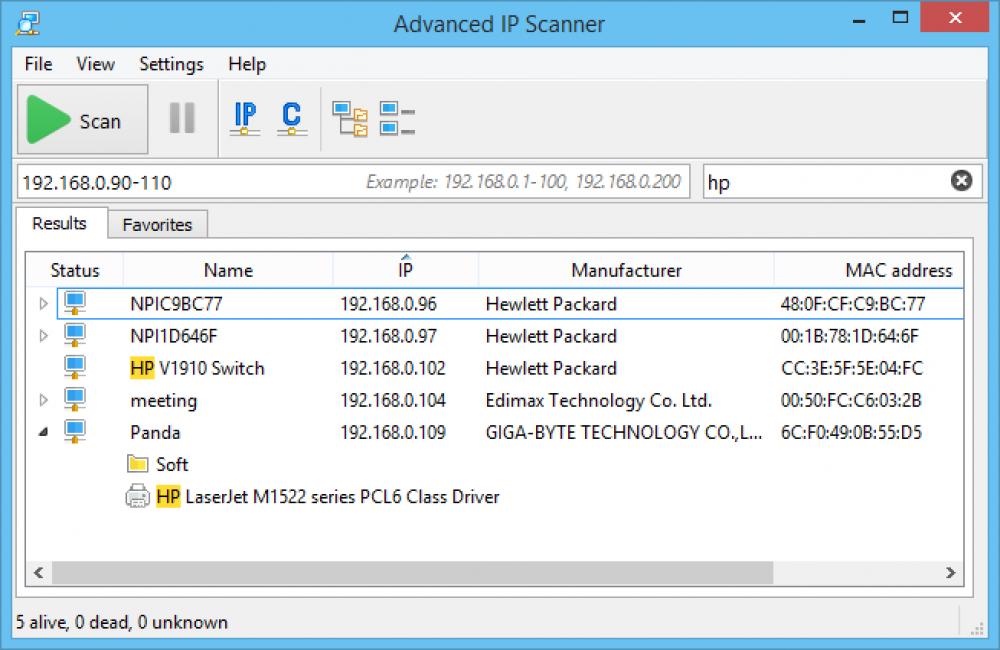
Task: Select the plain list view icon
Action: click(395, 117)
